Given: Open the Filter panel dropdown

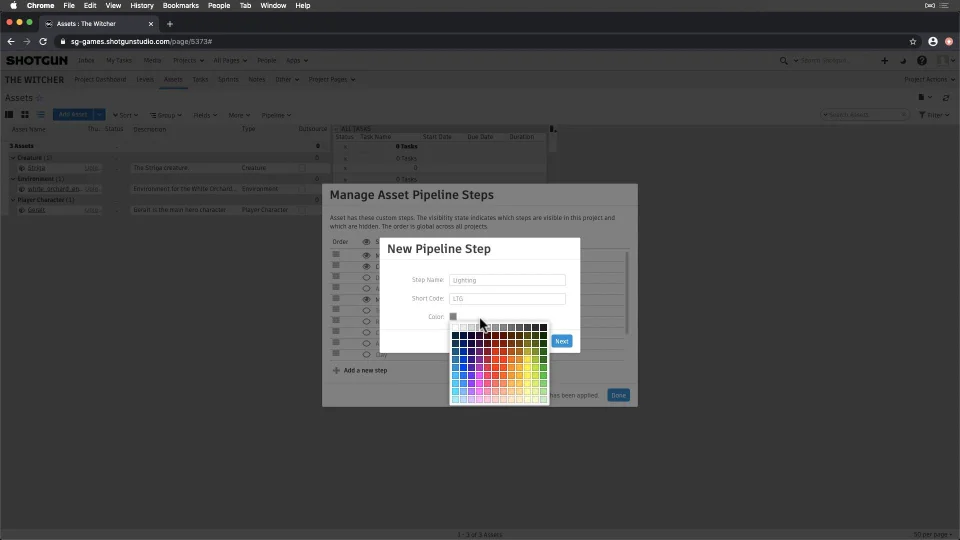Looking at the screenshot, I should point(934,115).
